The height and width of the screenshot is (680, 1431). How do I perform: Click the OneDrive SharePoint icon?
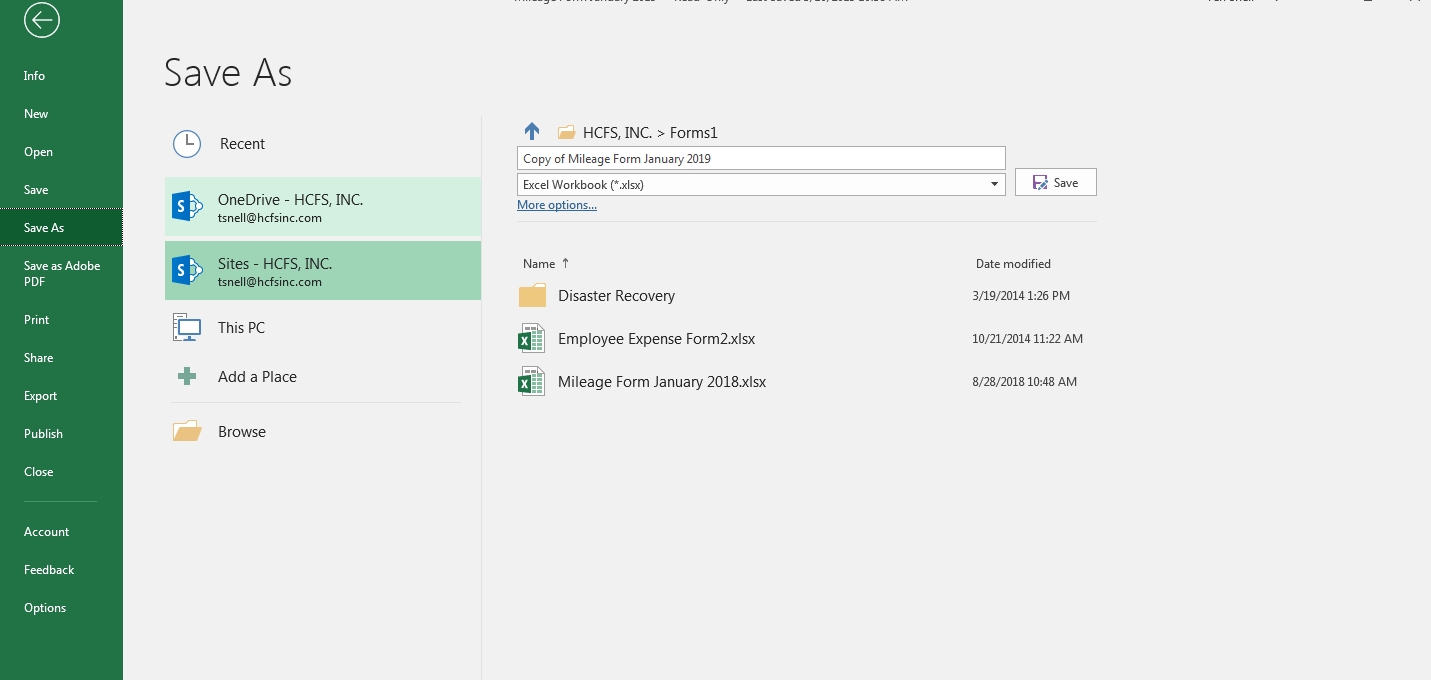187,207
